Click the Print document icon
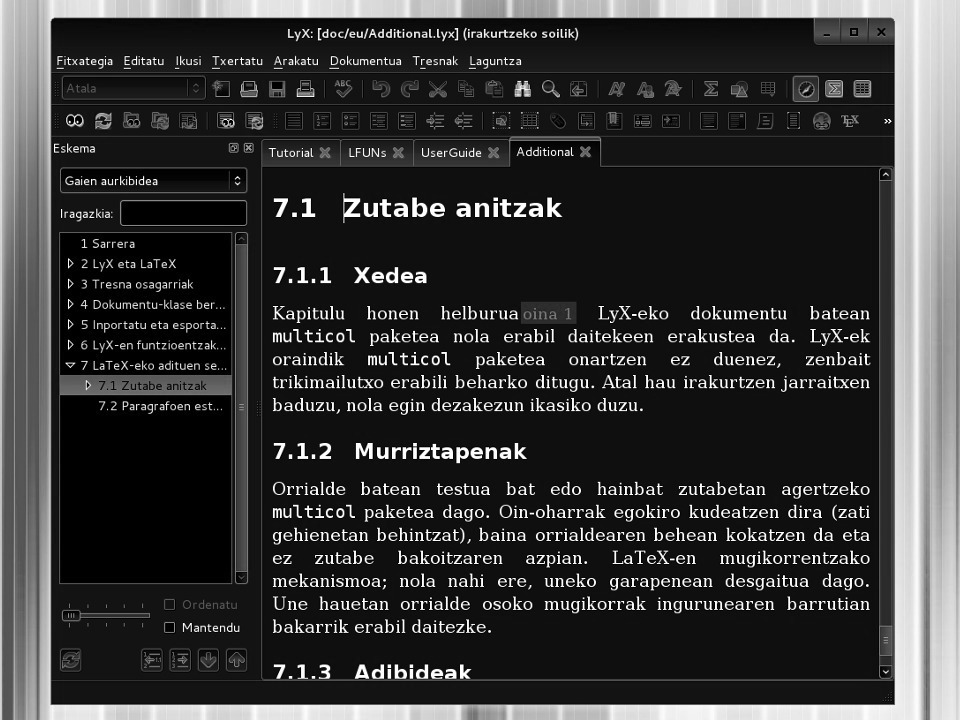The height and width of the screenshot is (720, 960). tap(306, 89)
